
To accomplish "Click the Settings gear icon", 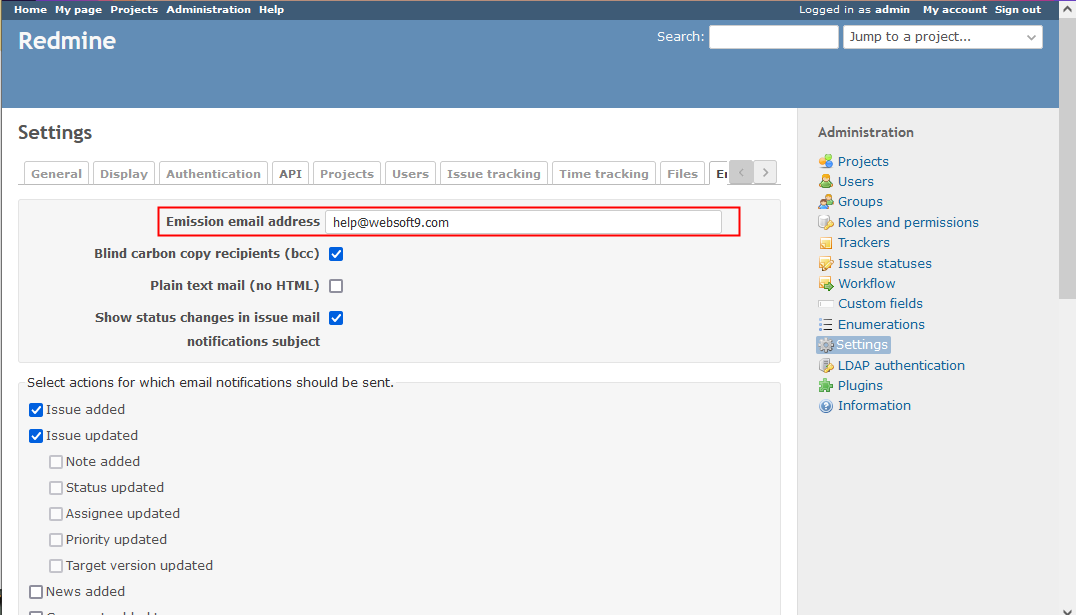I will tap(826, 345).
